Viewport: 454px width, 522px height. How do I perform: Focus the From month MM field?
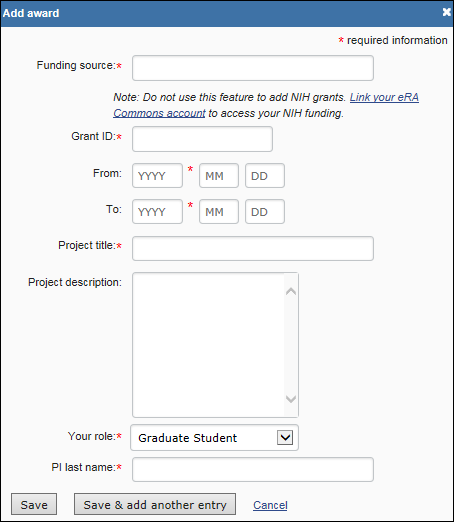pyautogui.click(x=219, y=175)
